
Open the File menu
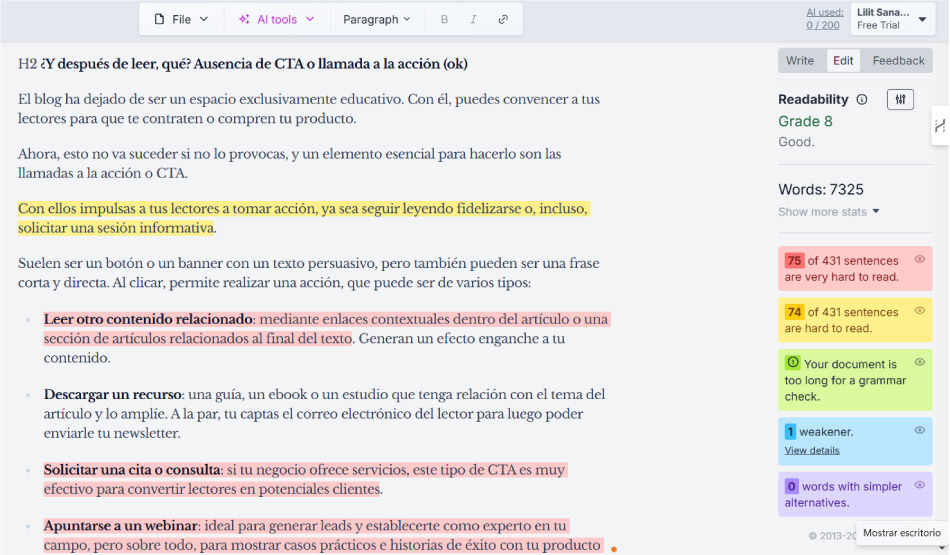pos(181,19)
